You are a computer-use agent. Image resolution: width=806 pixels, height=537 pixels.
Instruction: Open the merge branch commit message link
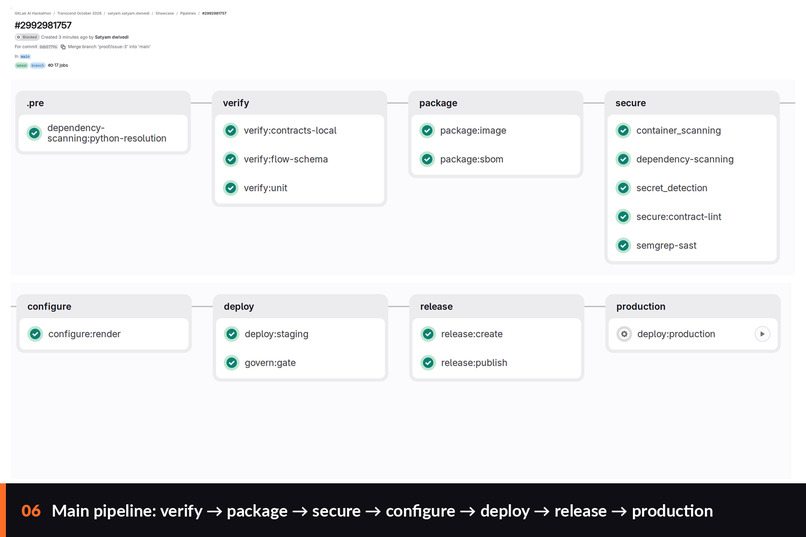[x=109, y=47]
